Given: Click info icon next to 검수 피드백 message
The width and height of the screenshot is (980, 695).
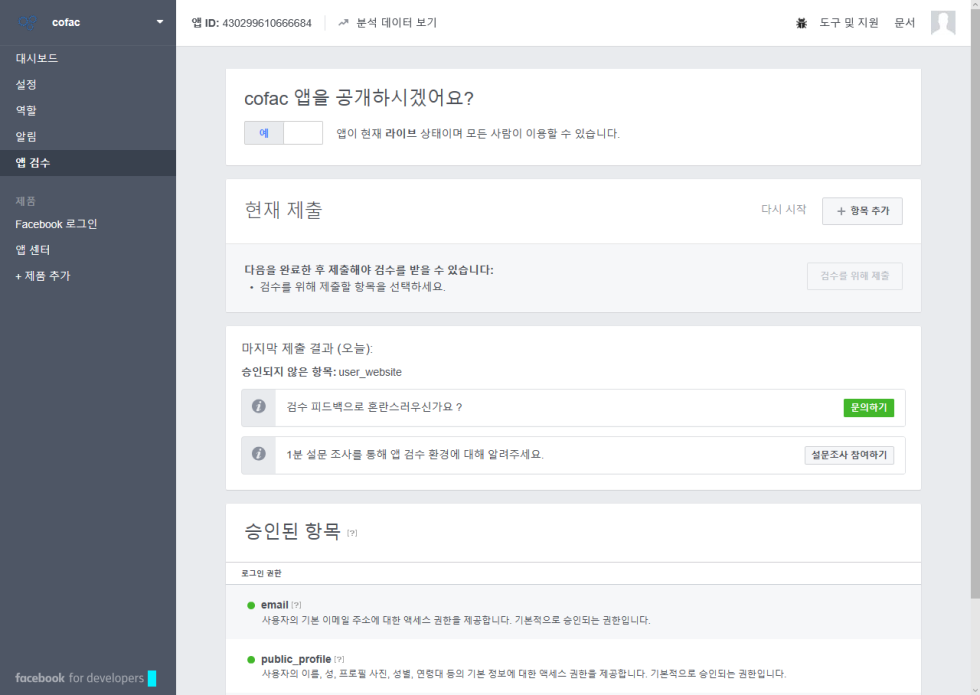Looking at the screenshot, I should (x=258, y=407).
